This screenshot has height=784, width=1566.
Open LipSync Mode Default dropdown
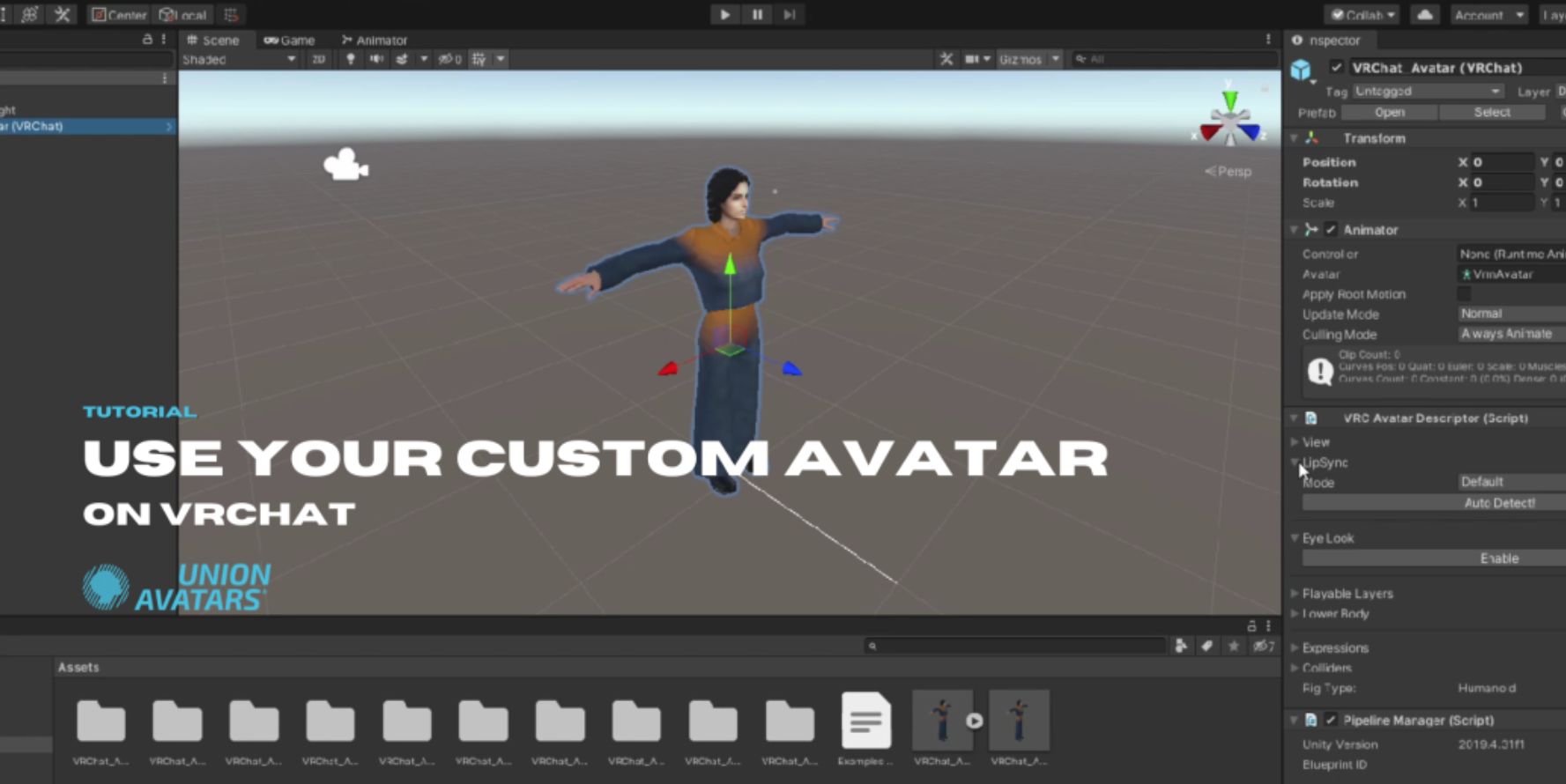click(x=1510, y=482)
